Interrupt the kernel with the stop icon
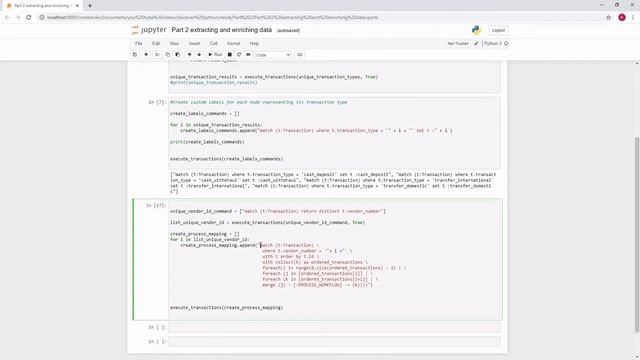This screenshot has height=360, width=640. click(x=230, y=55)
